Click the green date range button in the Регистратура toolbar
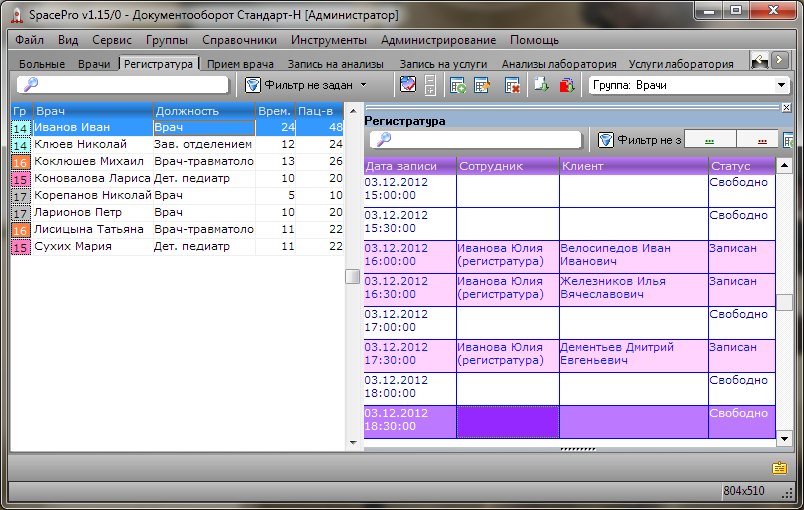The width and height of the screenshot is (804, 510). click(710, 139)
